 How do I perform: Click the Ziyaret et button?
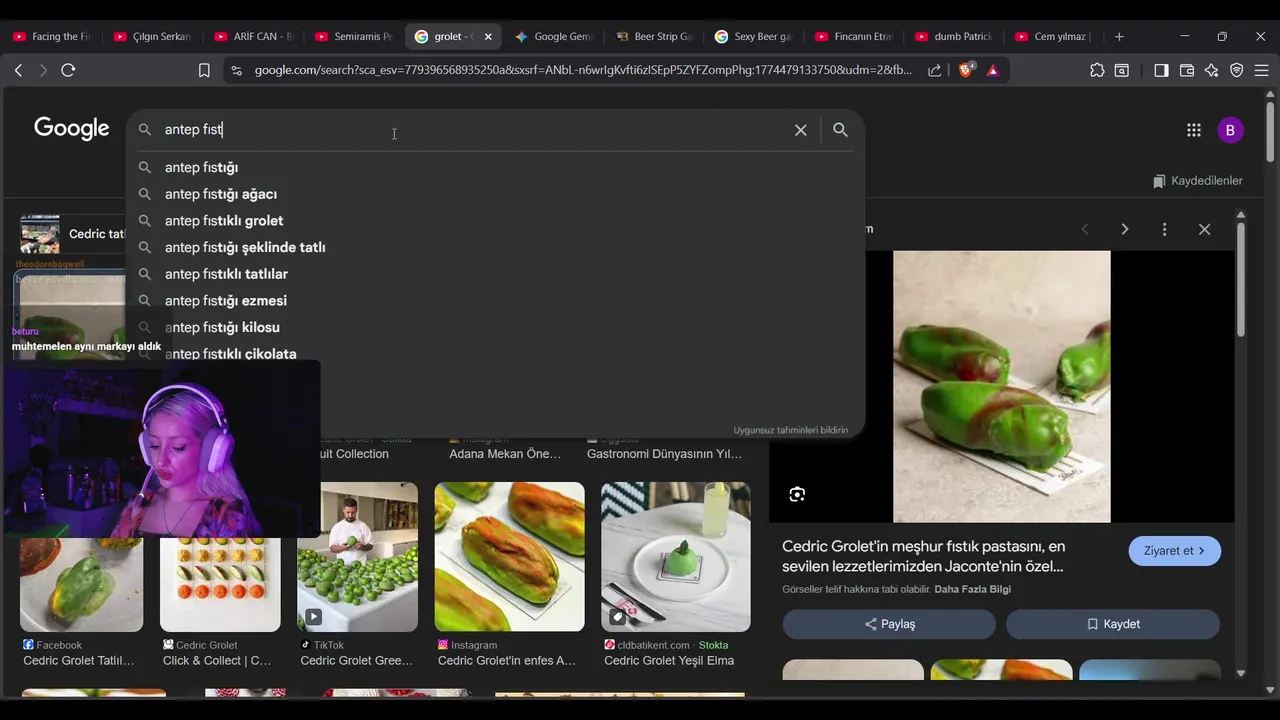tap(1174, 551)
